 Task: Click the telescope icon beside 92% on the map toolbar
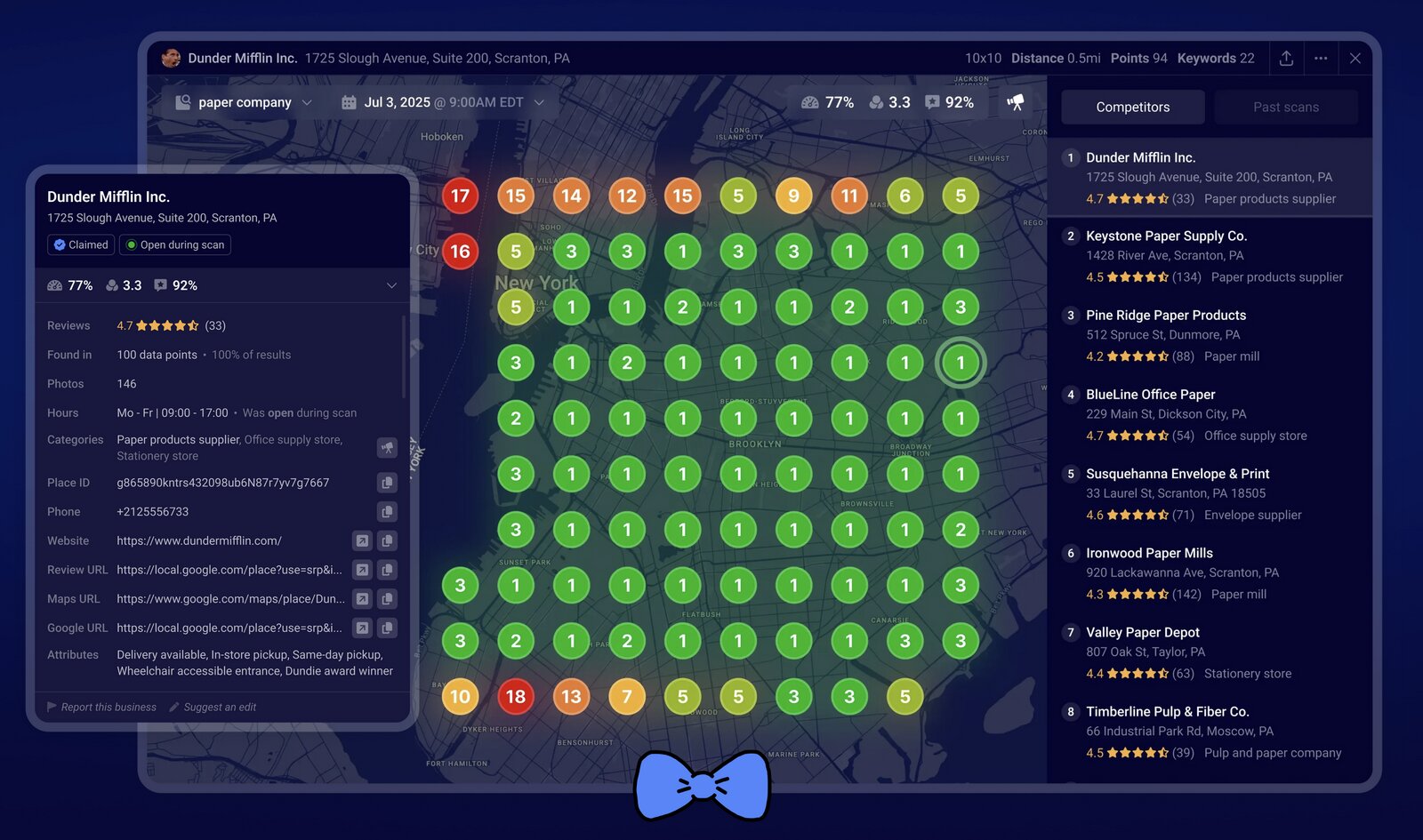[x=1016, y=102]
